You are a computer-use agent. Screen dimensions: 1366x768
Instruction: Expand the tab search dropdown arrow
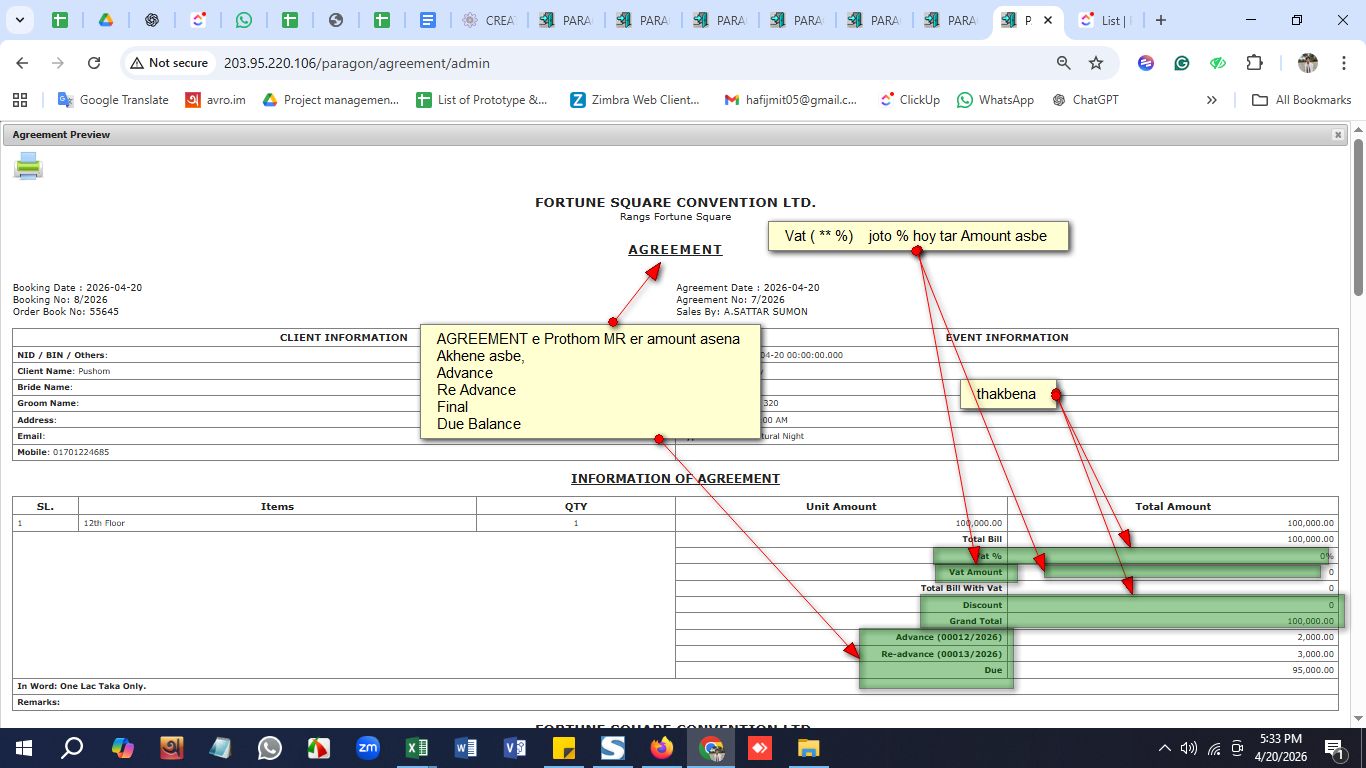pos(21,20)
